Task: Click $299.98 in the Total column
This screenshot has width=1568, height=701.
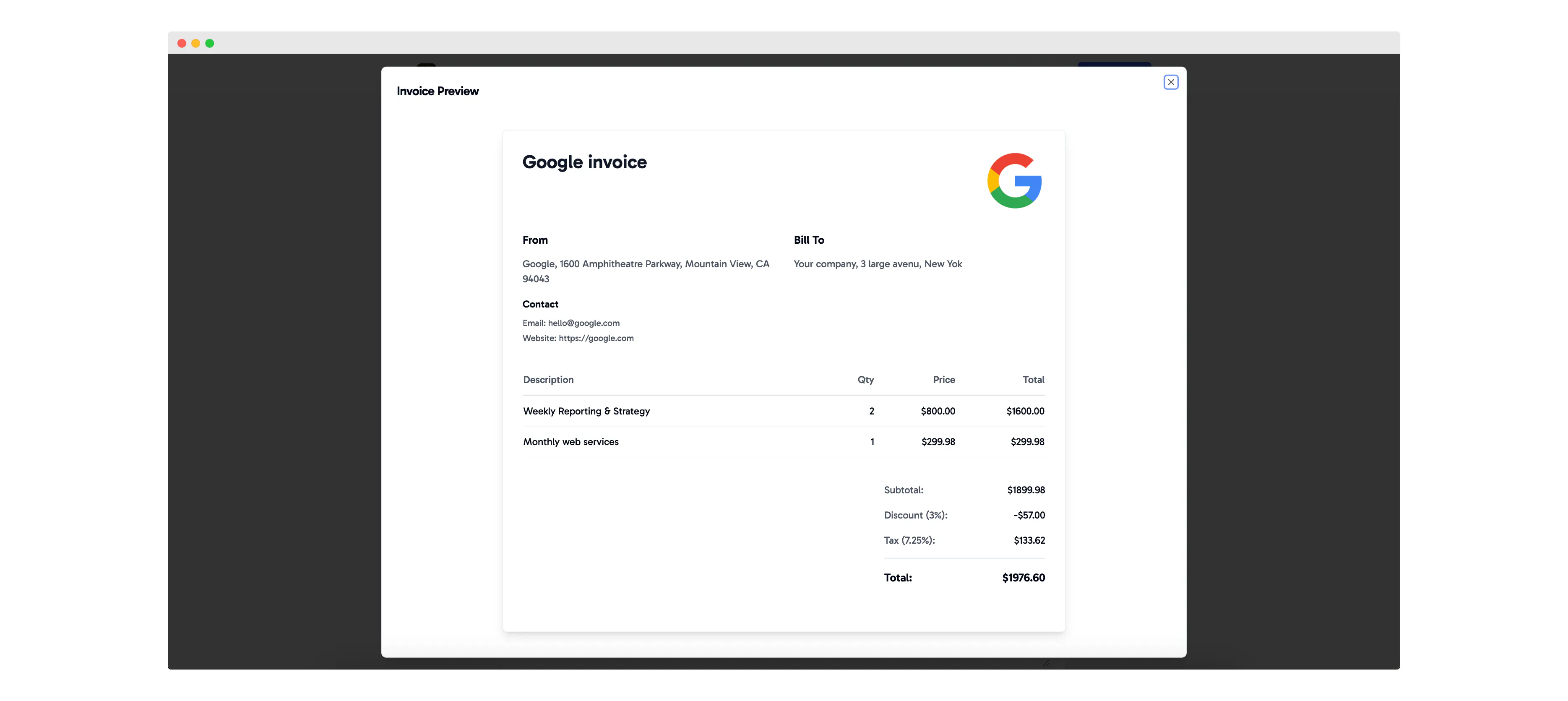Action: coord(1027,442)
